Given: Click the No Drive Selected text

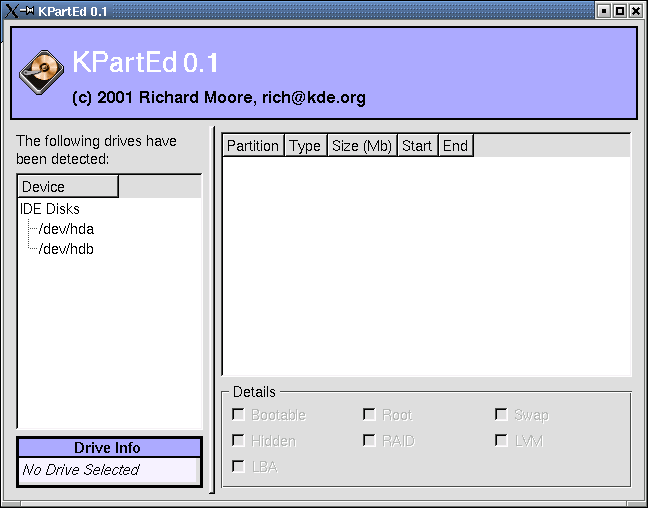Looking at the screenshot, I should tap(81, 470).
